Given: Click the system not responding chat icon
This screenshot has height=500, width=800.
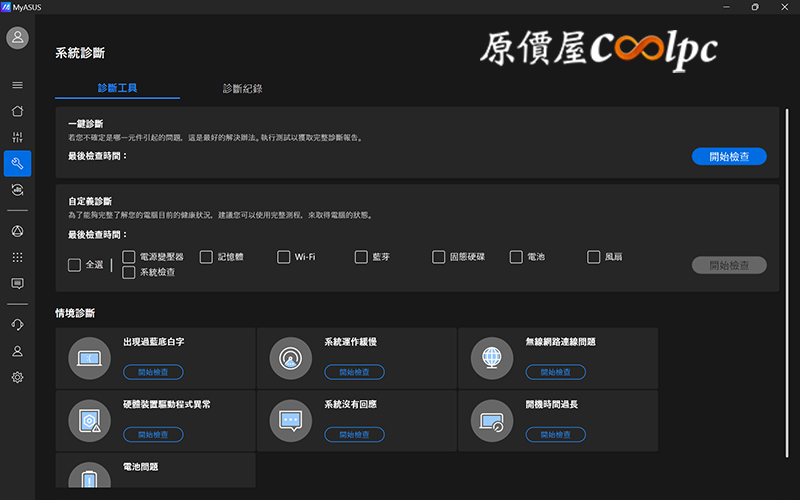Looking at the screenshot, I should point(291,421).
